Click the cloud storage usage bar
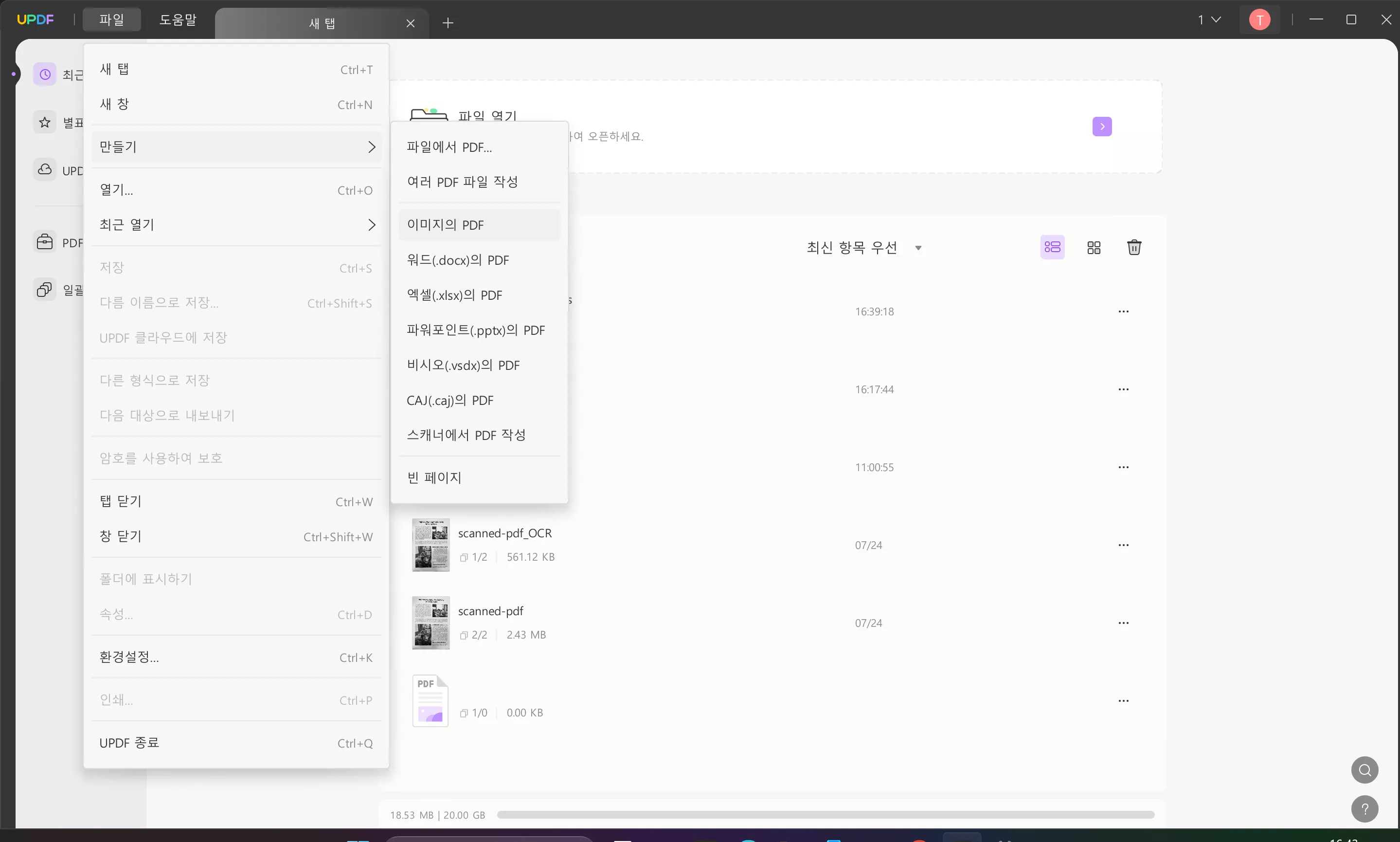 [x=825, y=815]
